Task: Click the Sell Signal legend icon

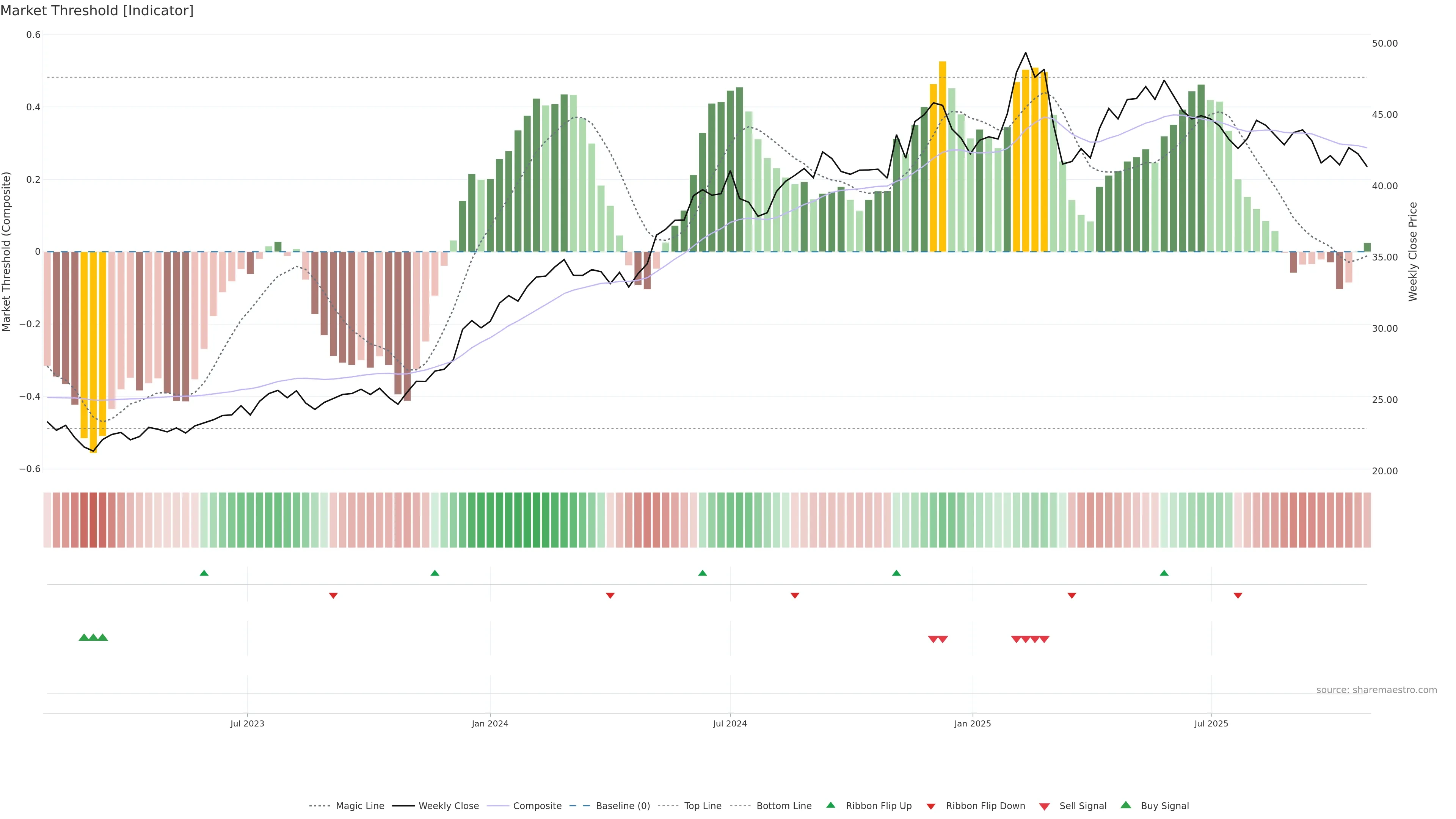Action: [x=1044, y=806]
